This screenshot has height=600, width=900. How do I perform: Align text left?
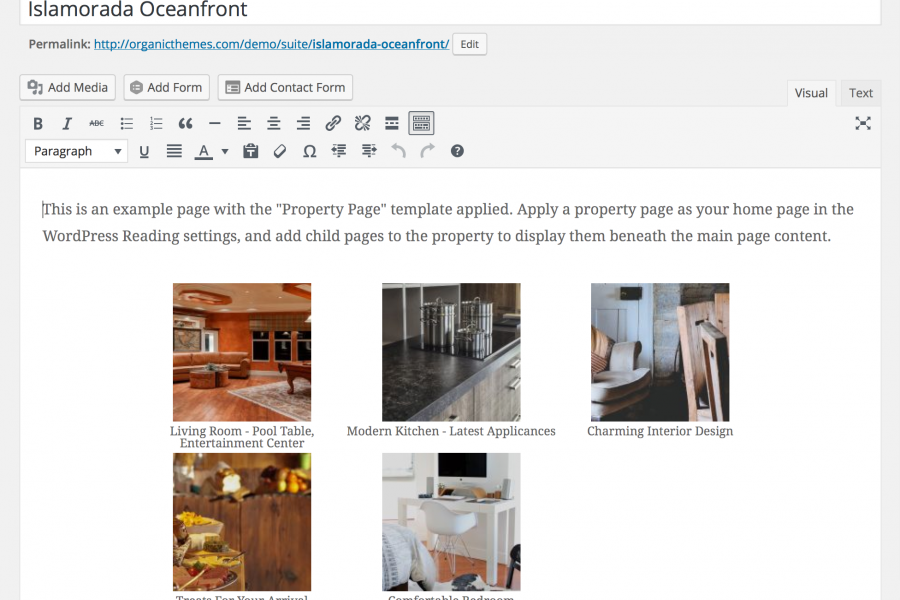[244, 123]
